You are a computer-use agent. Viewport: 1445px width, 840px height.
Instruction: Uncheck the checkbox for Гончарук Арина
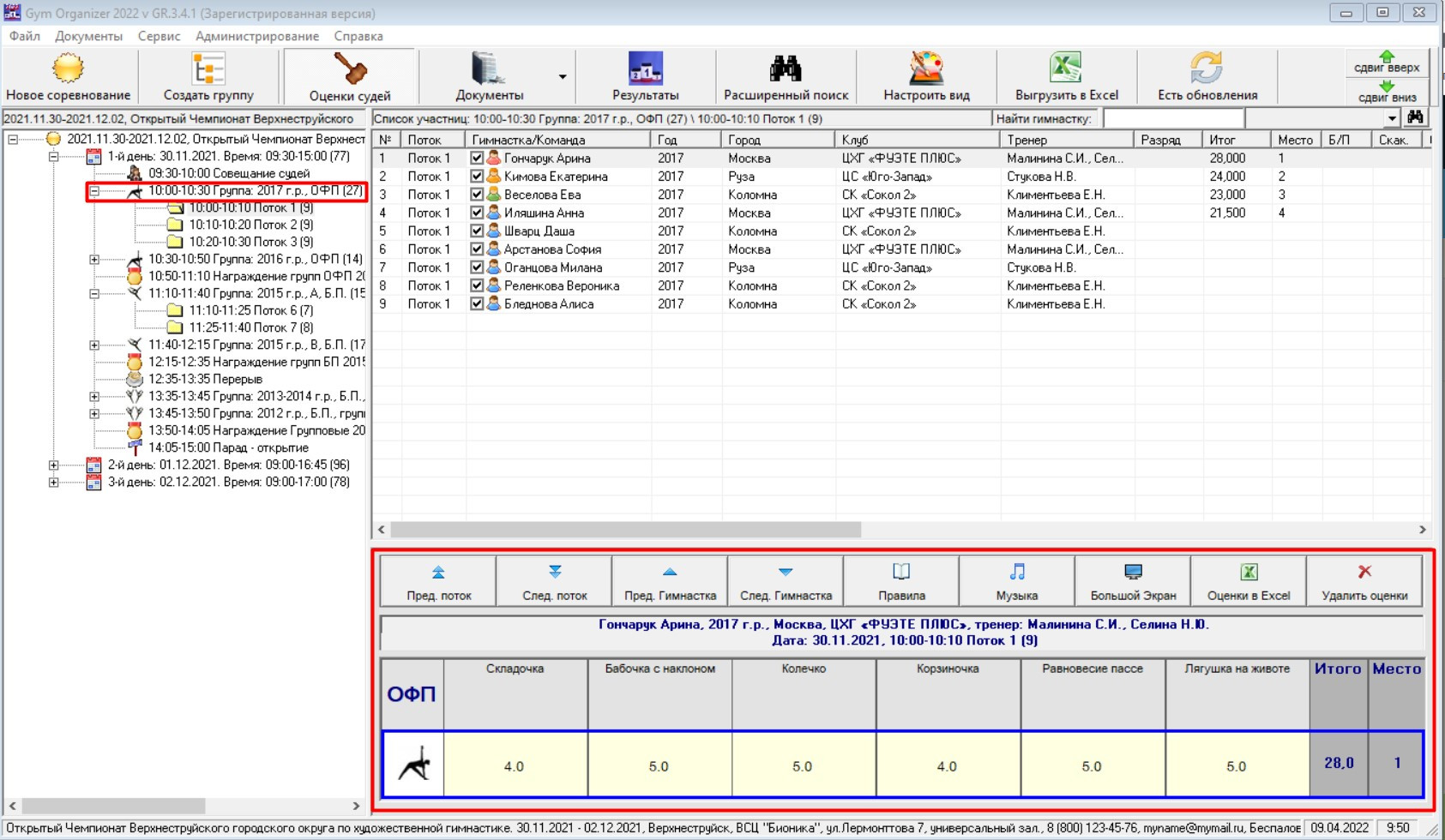(x=477, y=159)
